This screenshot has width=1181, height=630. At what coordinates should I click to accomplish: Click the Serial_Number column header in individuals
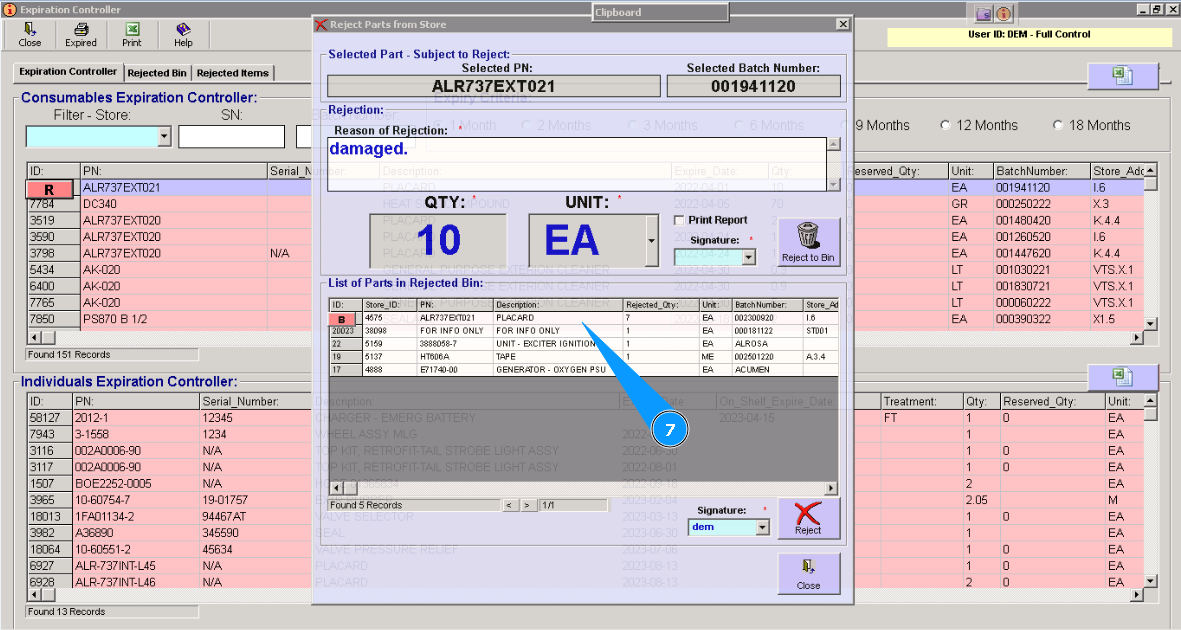[256, 401]
